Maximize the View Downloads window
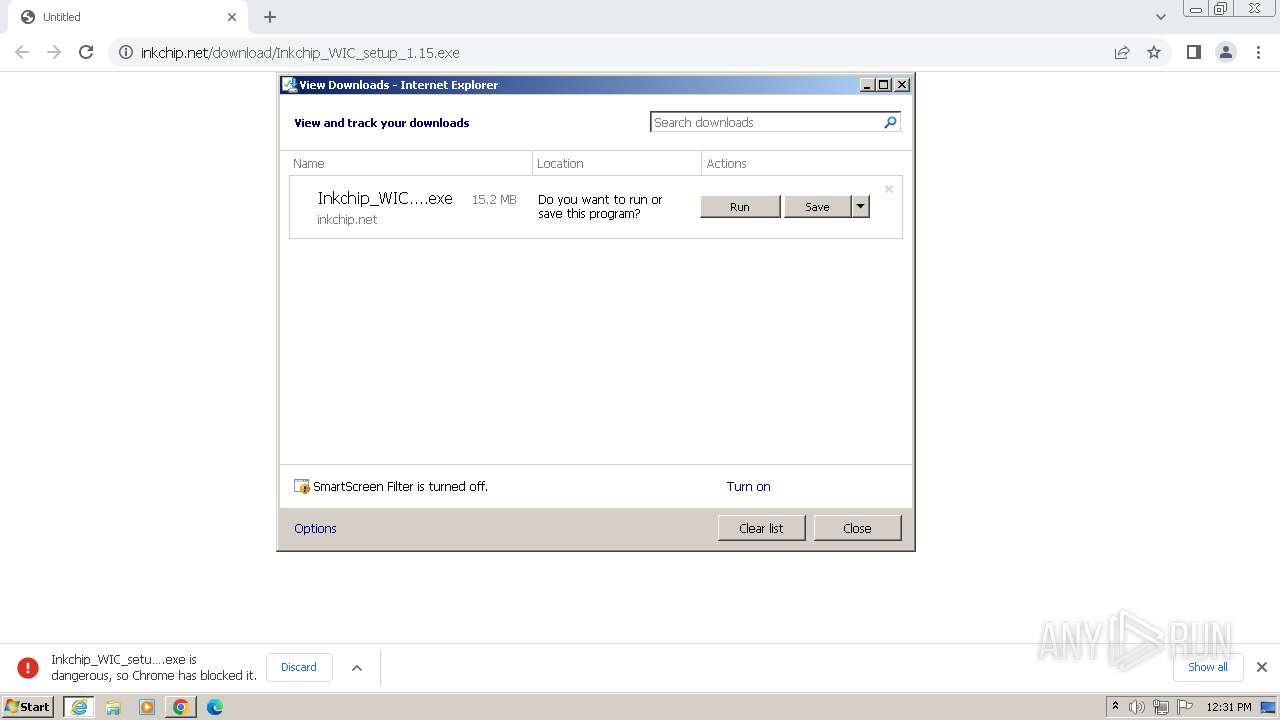This screenshot has width=1280, height=720. (884, 85)
